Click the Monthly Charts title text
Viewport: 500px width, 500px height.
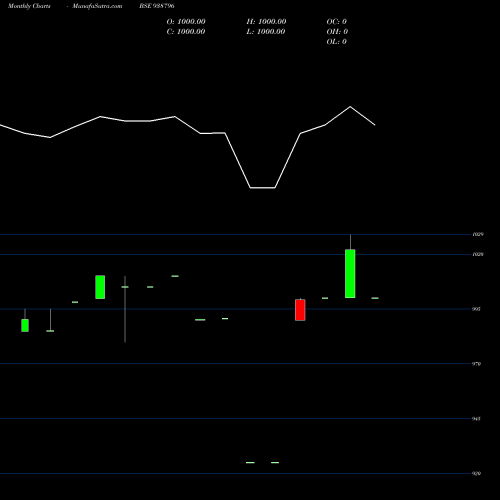pos(29,6)
